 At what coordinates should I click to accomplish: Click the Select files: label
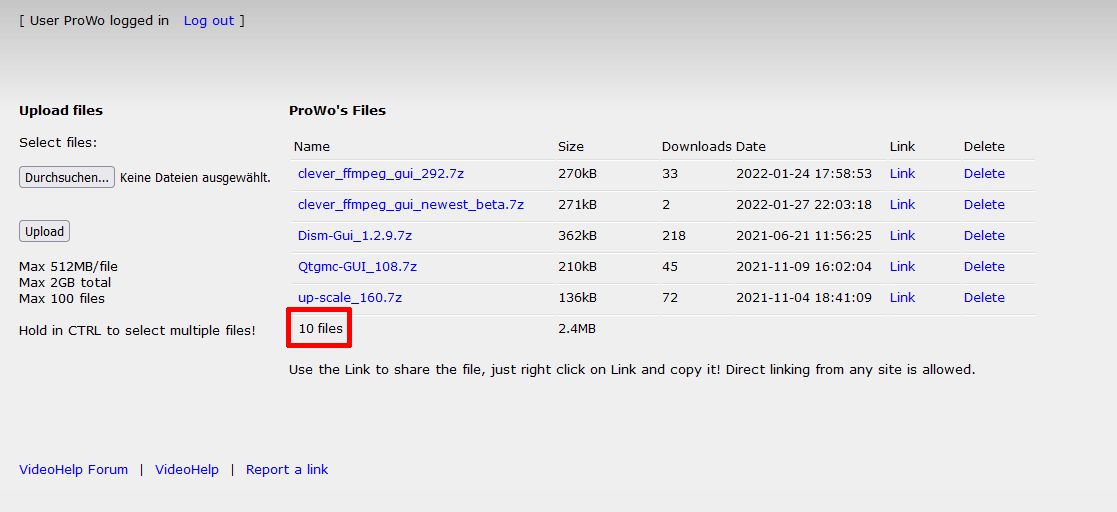point(58,142)
